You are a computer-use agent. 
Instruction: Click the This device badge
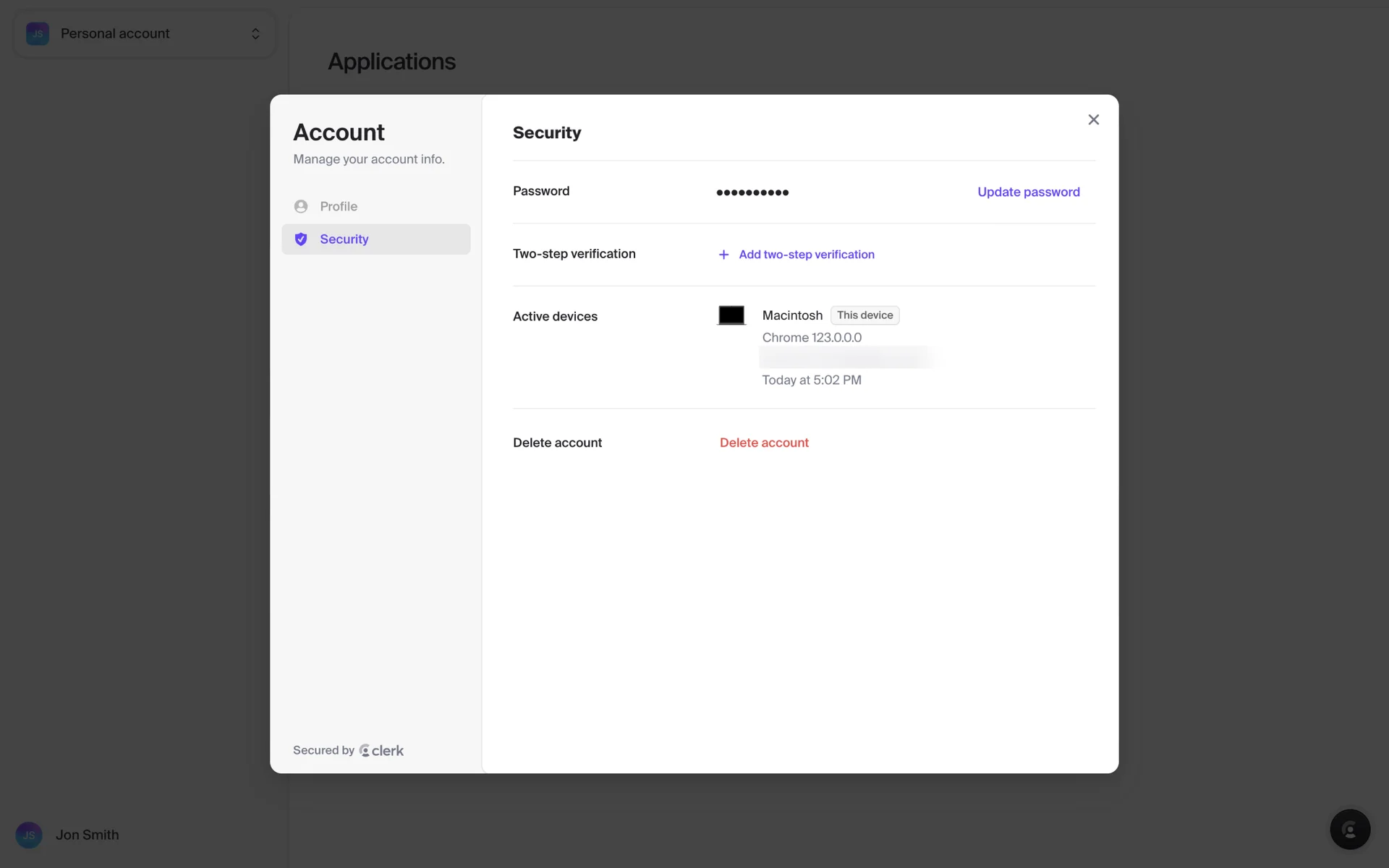pyautogui.click(x=865, y=315)
